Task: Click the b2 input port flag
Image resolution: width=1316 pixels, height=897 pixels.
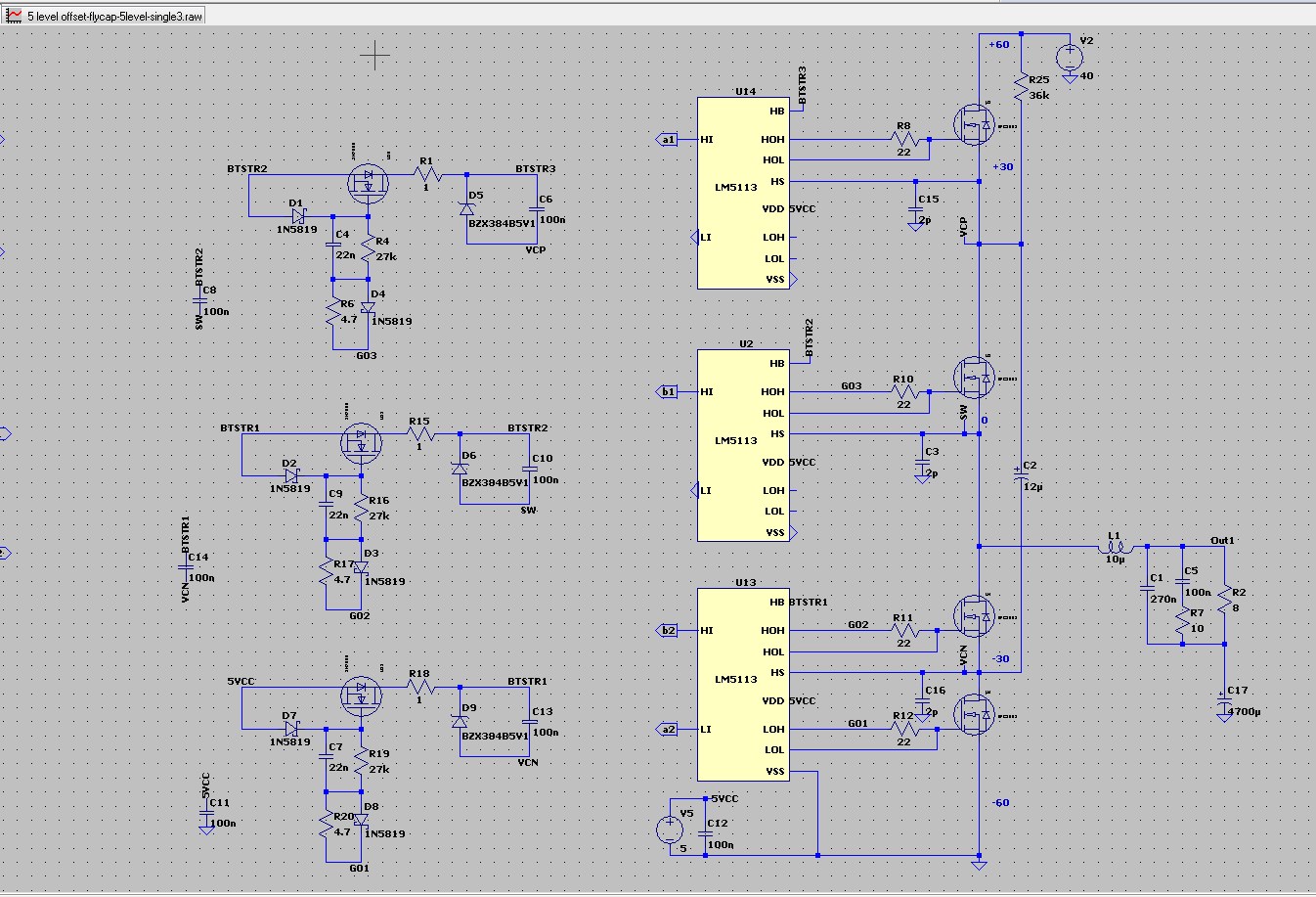Action: point(667,631)
